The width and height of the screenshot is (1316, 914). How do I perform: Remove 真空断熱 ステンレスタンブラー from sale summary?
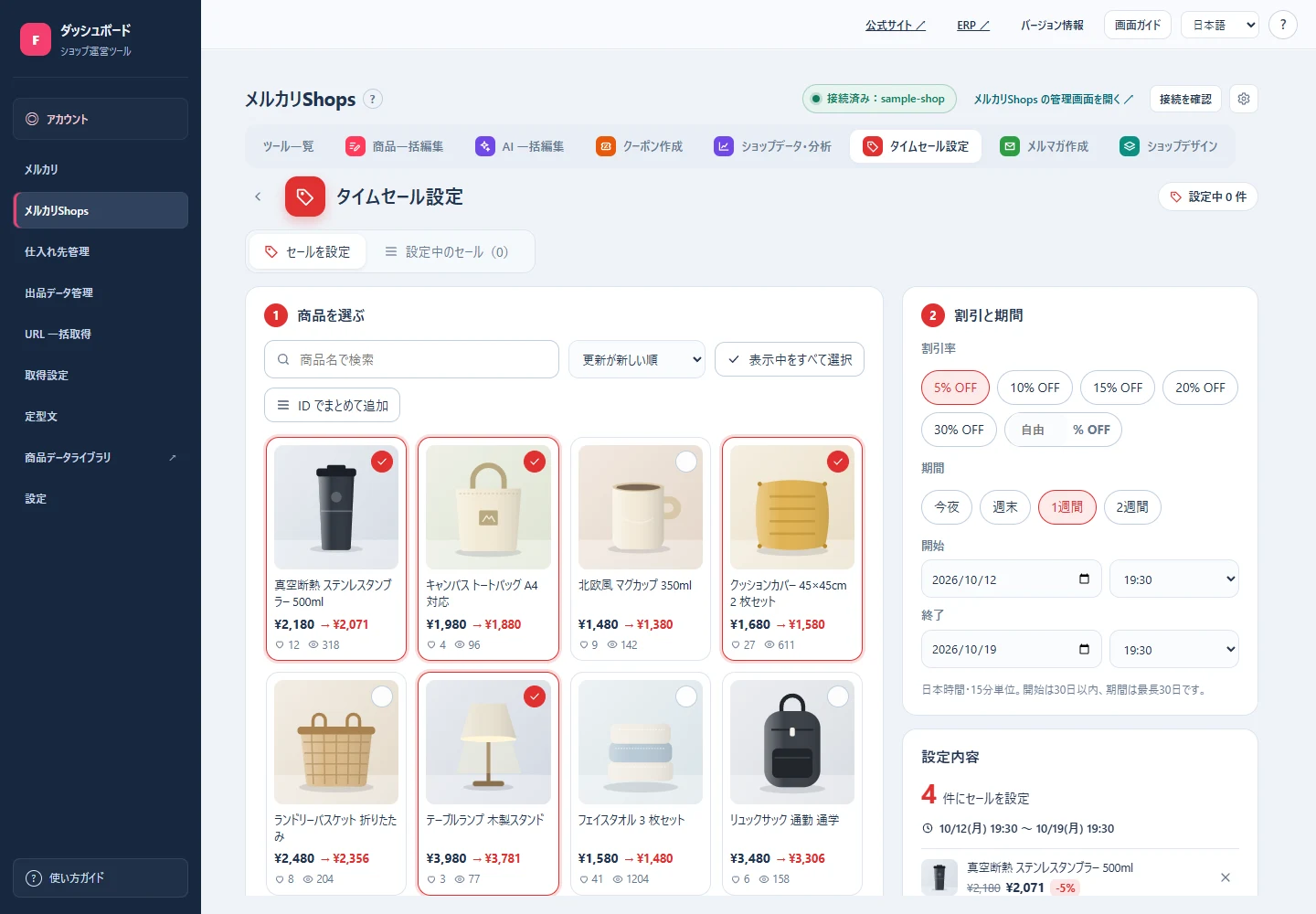click(x=1226, y=877)
